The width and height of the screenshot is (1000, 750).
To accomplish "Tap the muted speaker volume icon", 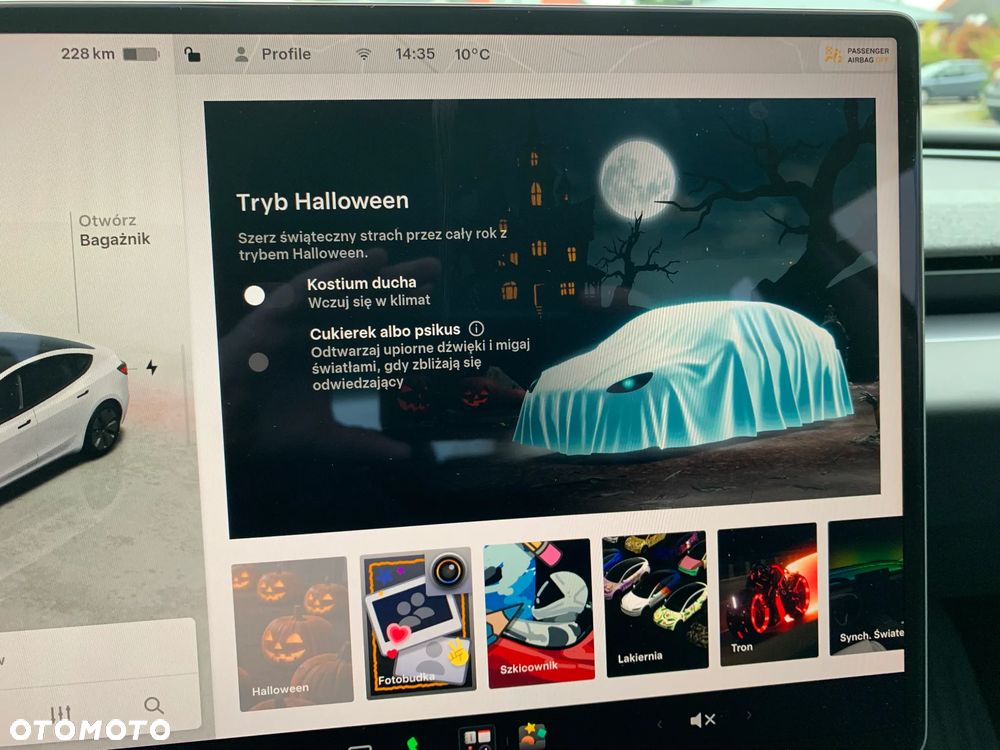I will coord(703,721).
